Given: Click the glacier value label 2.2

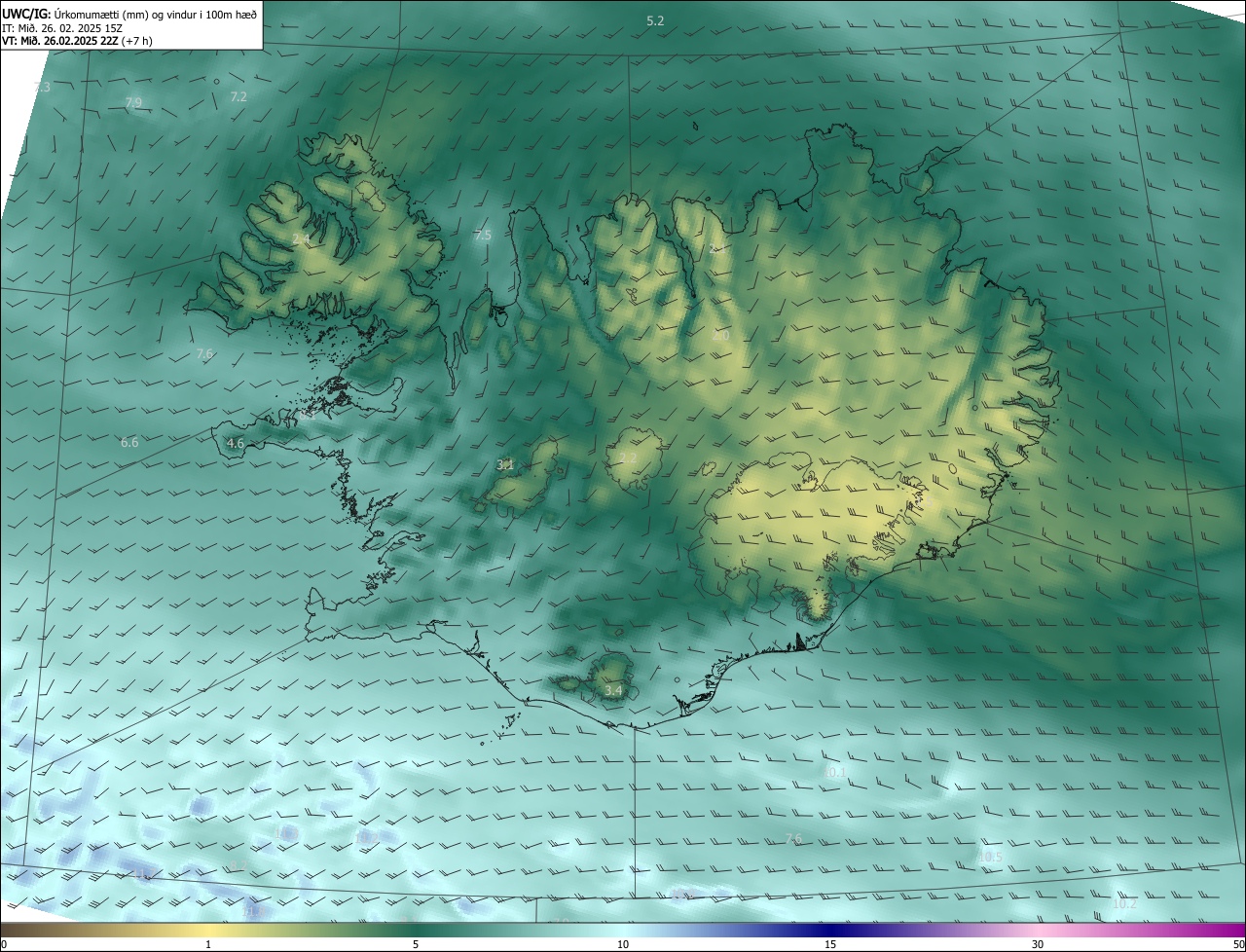Looking at the screenshot, I should tap(628, 458).
